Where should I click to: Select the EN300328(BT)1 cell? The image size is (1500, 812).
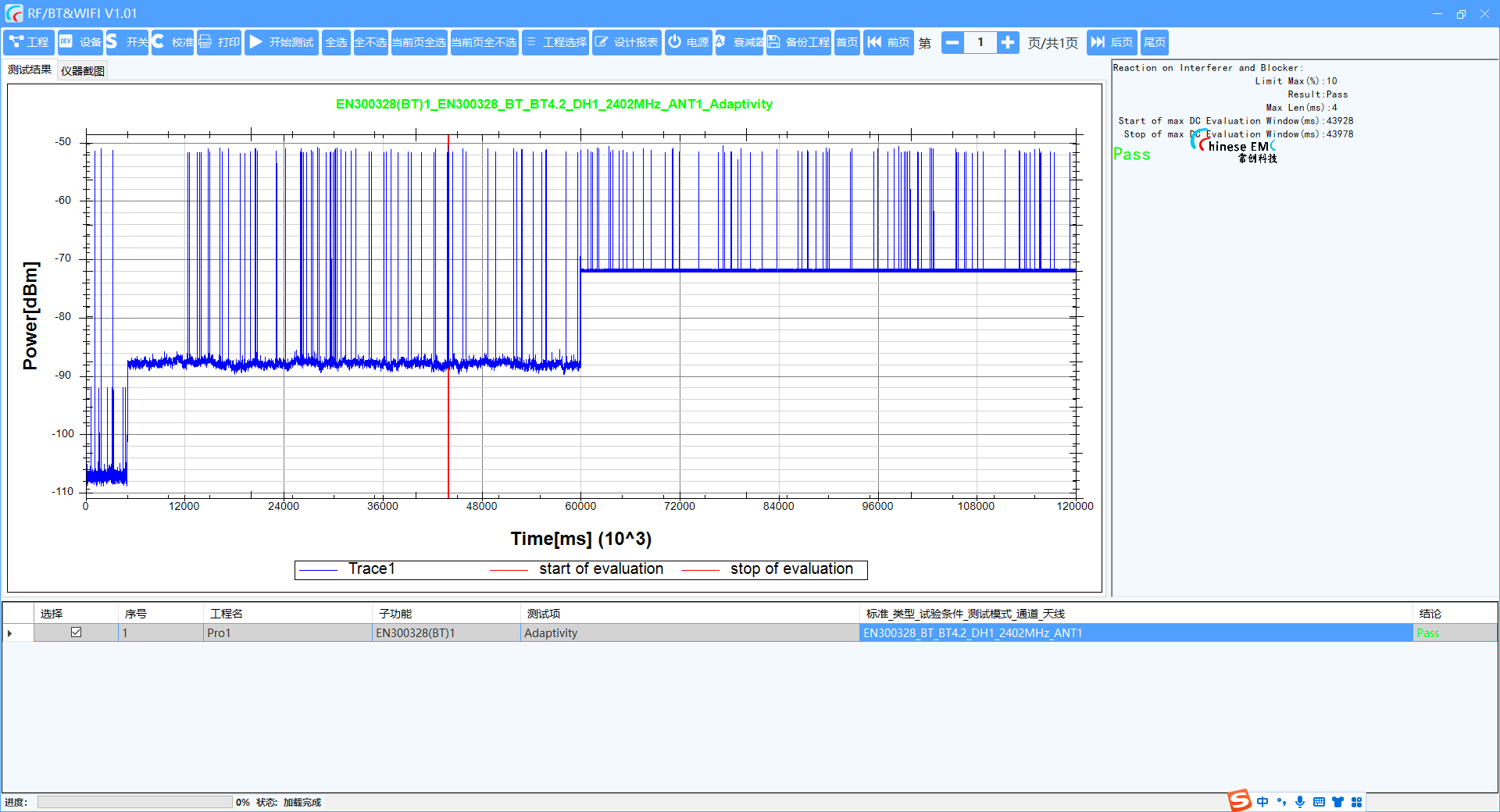coord(446,633)
